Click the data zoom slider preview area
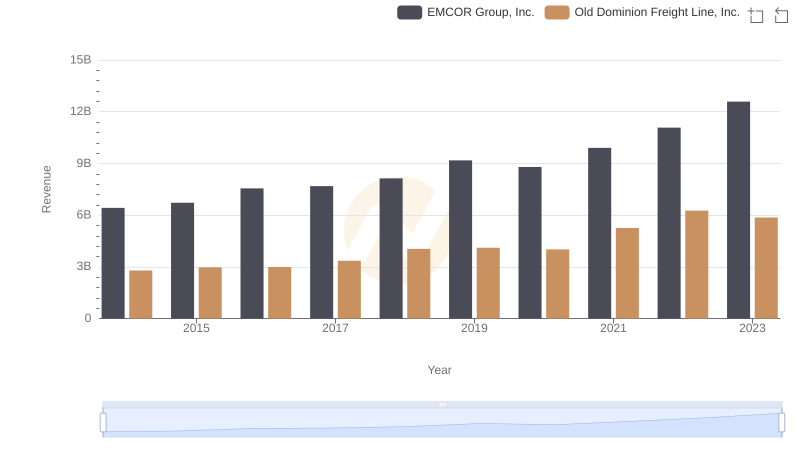 pos(442,422)
